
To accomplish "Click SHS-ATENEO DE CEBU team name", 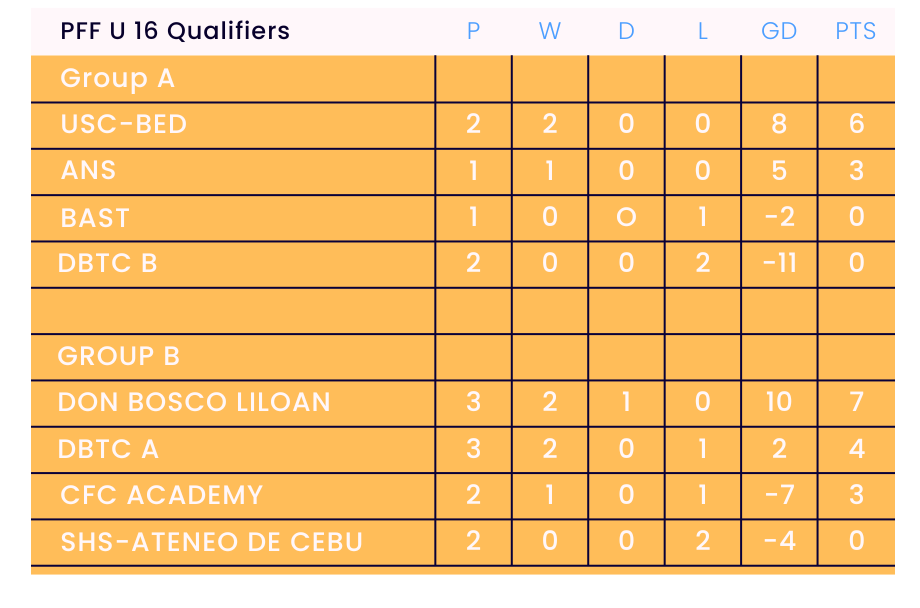I will click(x=211, y=542).
